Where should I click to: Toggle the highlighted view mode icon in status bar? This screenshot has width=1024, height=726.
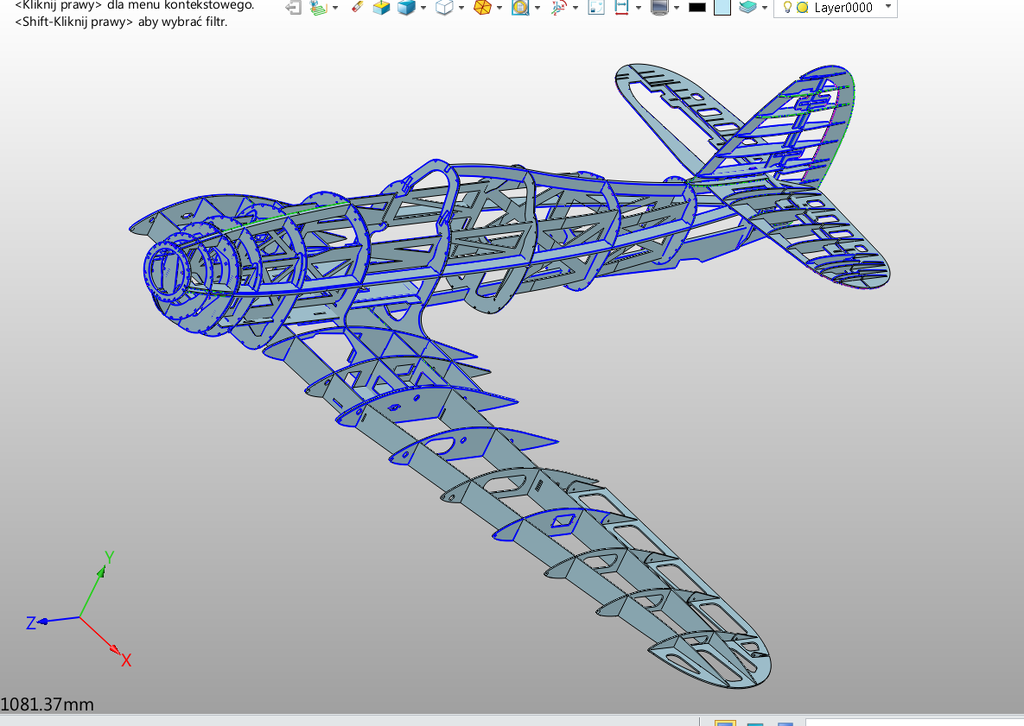(724, 722)
